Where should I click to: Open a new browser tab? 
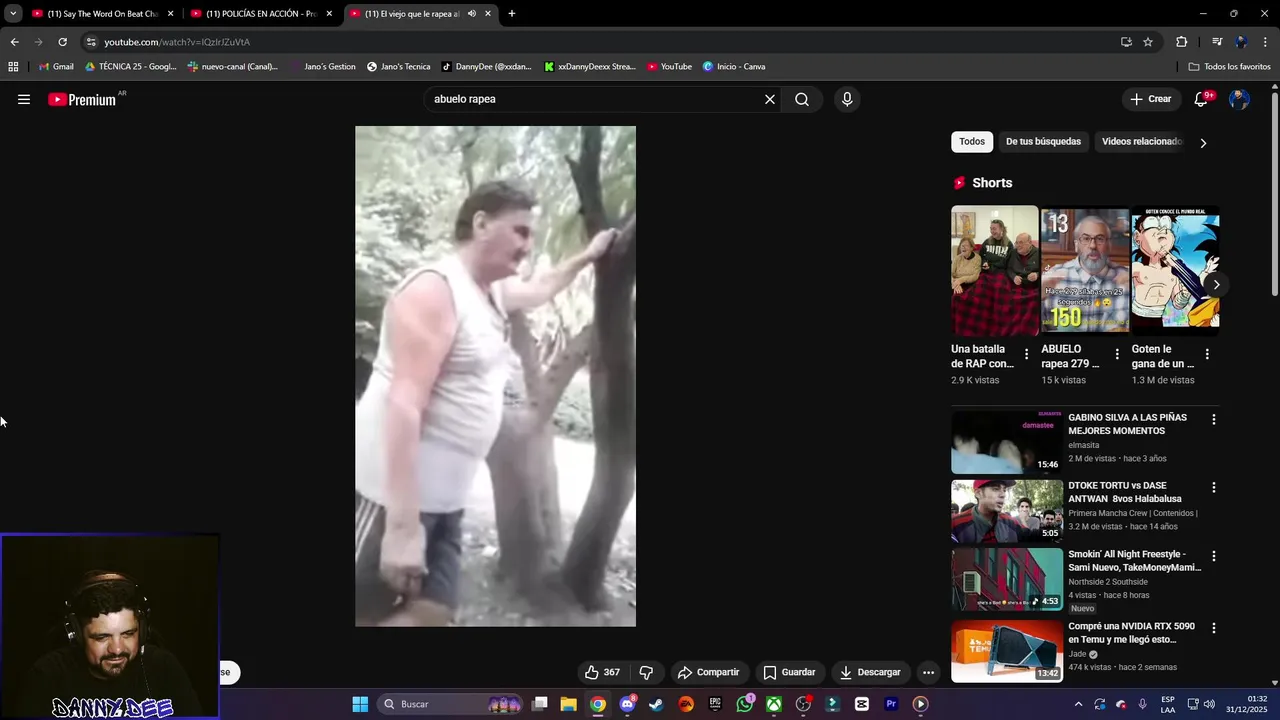click(x=512, y=14)
